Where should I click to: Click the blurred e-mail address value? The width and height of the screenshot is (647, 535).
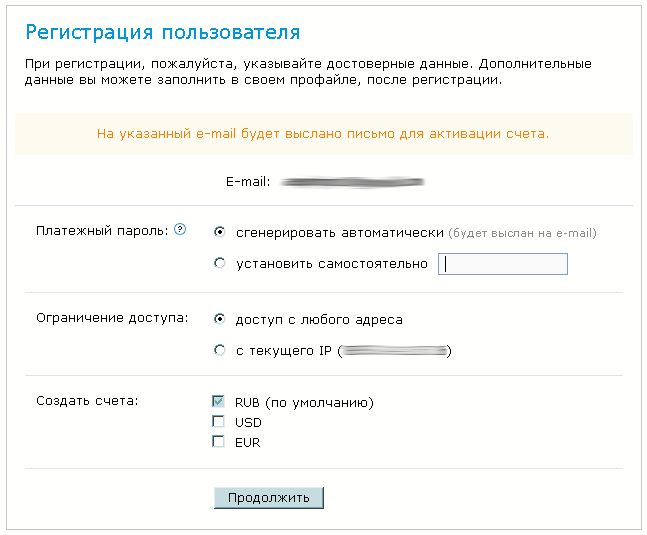point(352,183)
